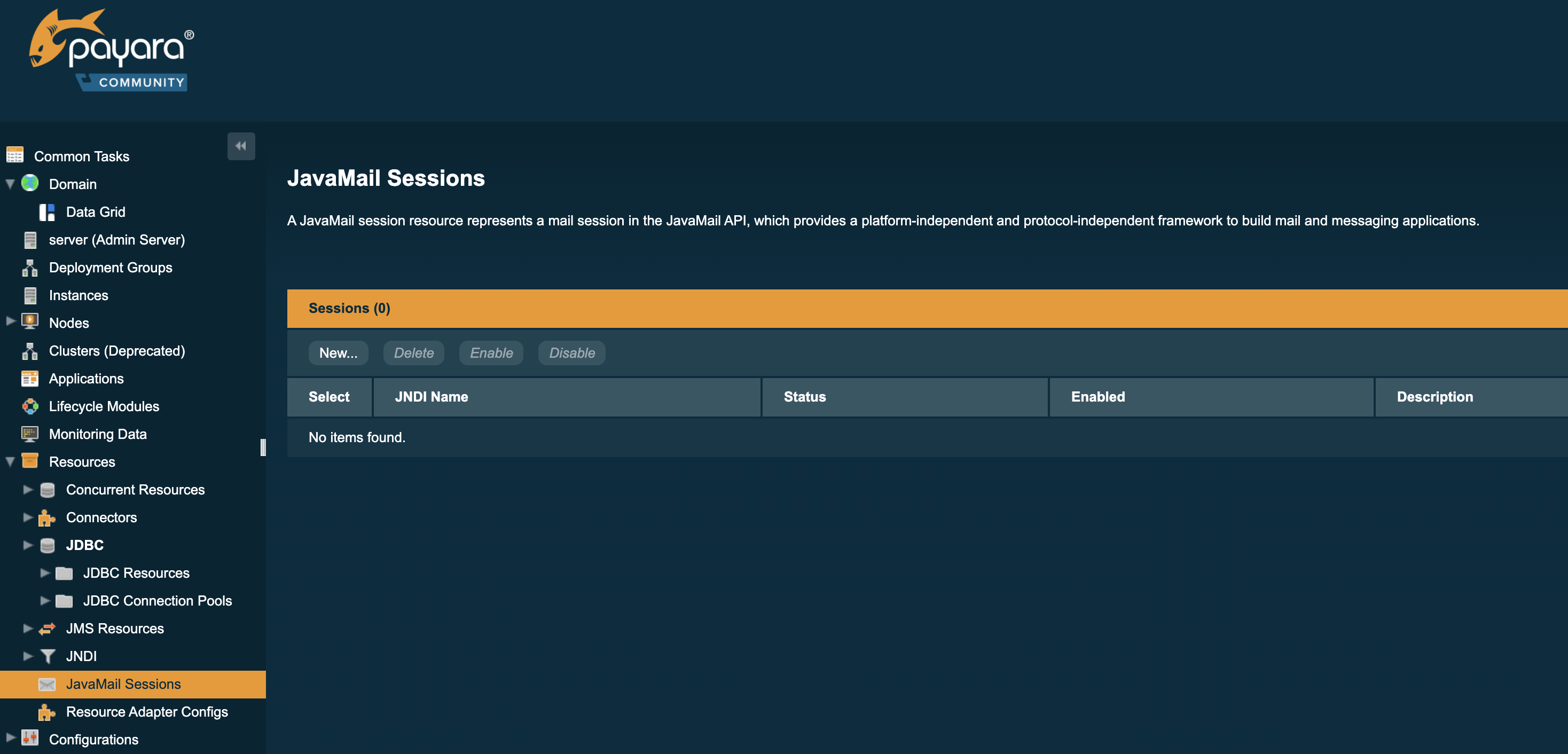Viewport: 1568px width, 754px height.
Task: Collapse the Domain tree node
Action: (x=10, y=184)
